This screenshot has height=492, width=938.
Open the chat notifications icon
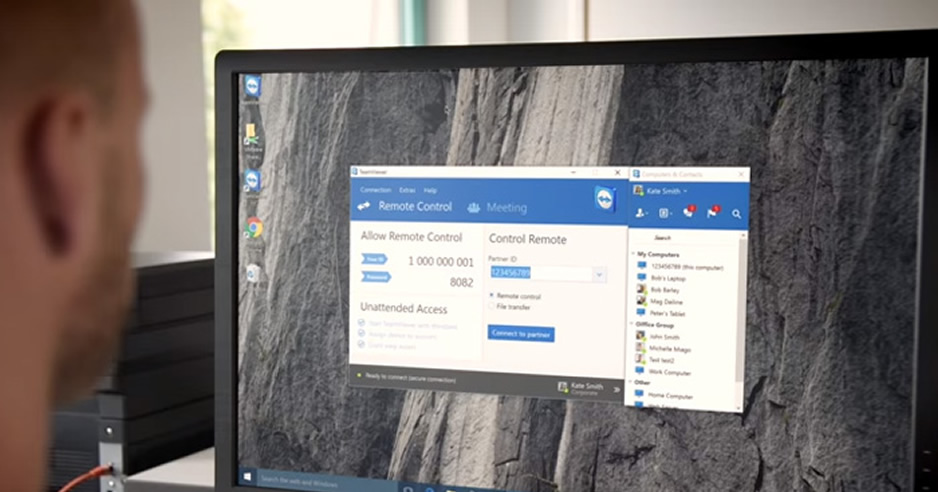click(689, 212)
